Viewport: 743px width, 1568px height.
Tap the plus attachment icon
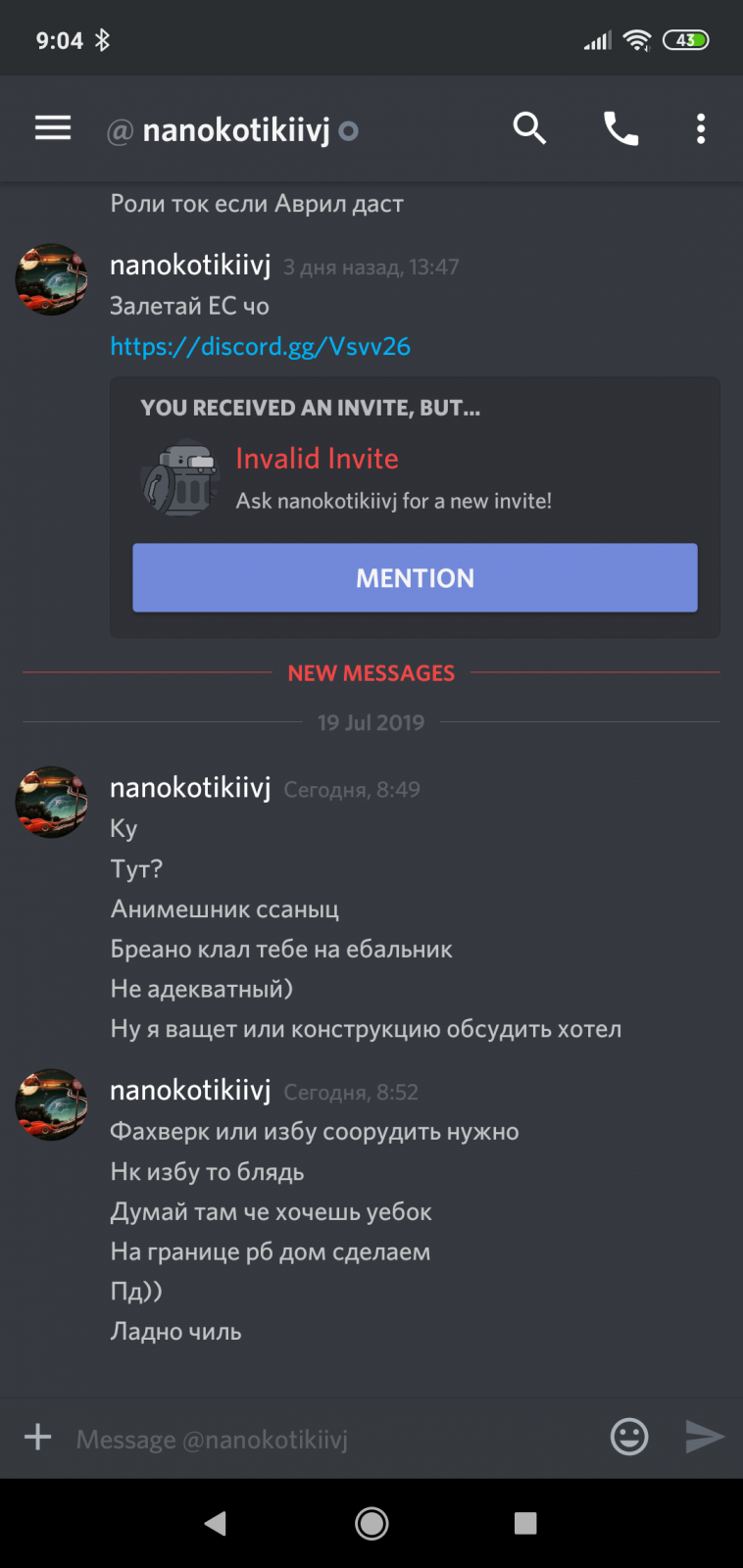(37, 1437)
